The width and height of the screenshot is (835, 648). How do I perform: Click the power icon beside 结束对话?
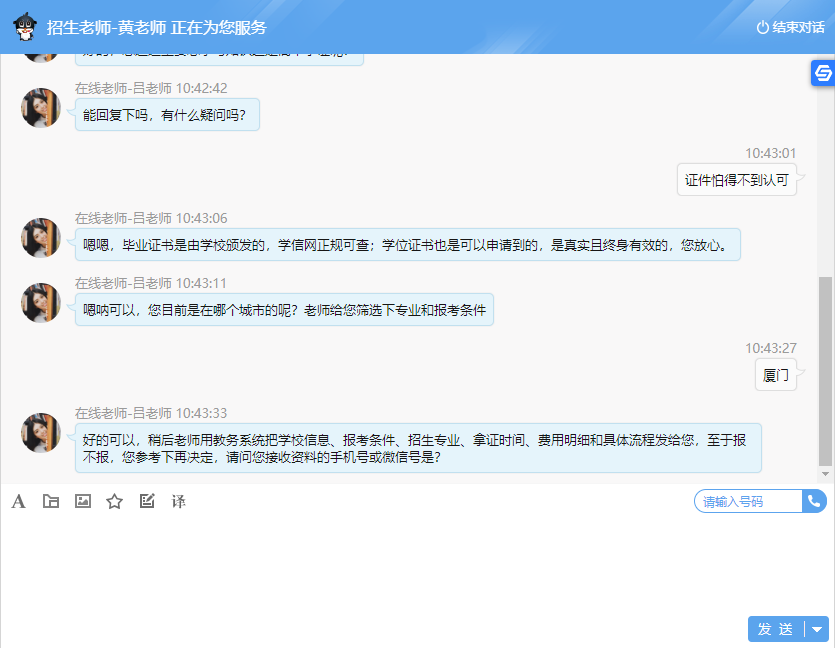(763, 27)
